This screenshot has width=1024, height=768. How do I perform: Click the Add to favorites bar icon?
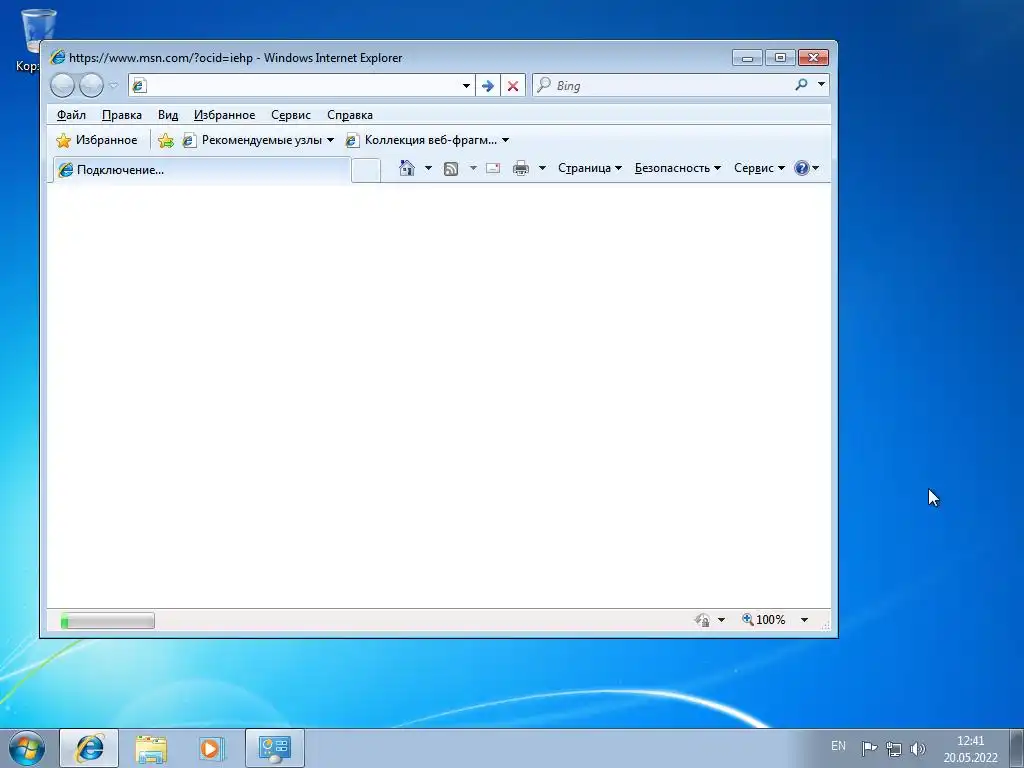point(166,140)
